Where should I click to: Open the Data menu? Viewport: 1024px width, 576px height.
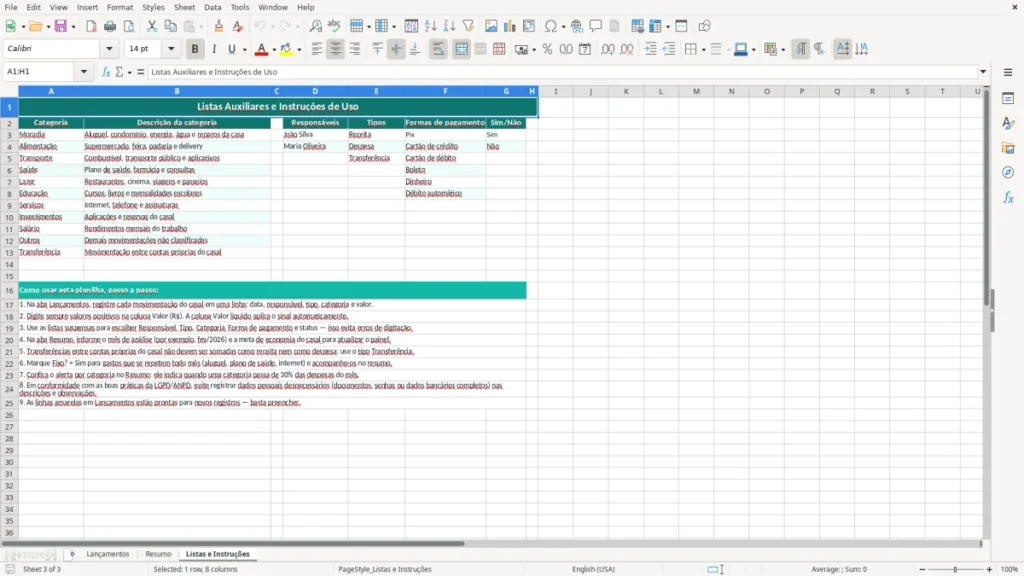pyautogui.click(x=212, y=7)
